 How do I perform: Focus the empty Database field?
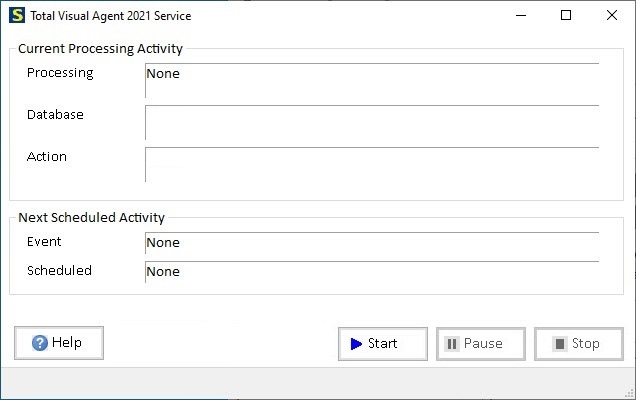click(x=371, y=122)
